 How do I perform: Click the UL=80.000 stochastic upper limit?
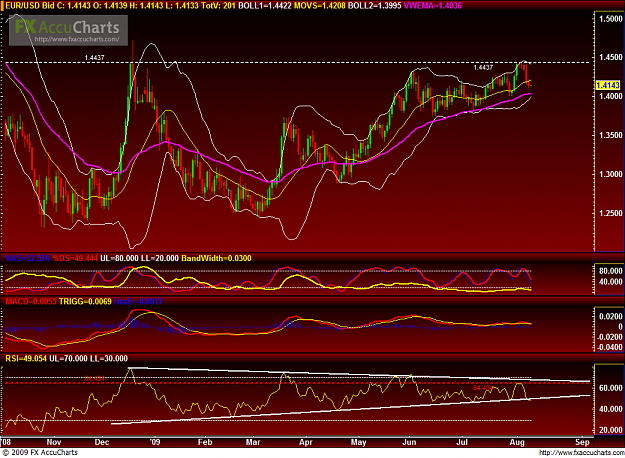(119, 258)
